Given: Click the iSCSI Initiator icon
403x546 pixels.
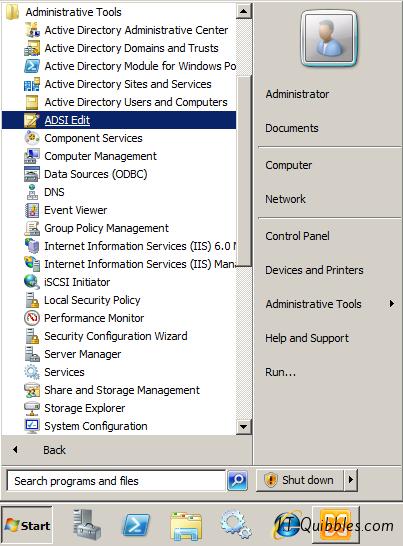Looking at the screenshot, I should pyautogui.click(x=32, y=282).
